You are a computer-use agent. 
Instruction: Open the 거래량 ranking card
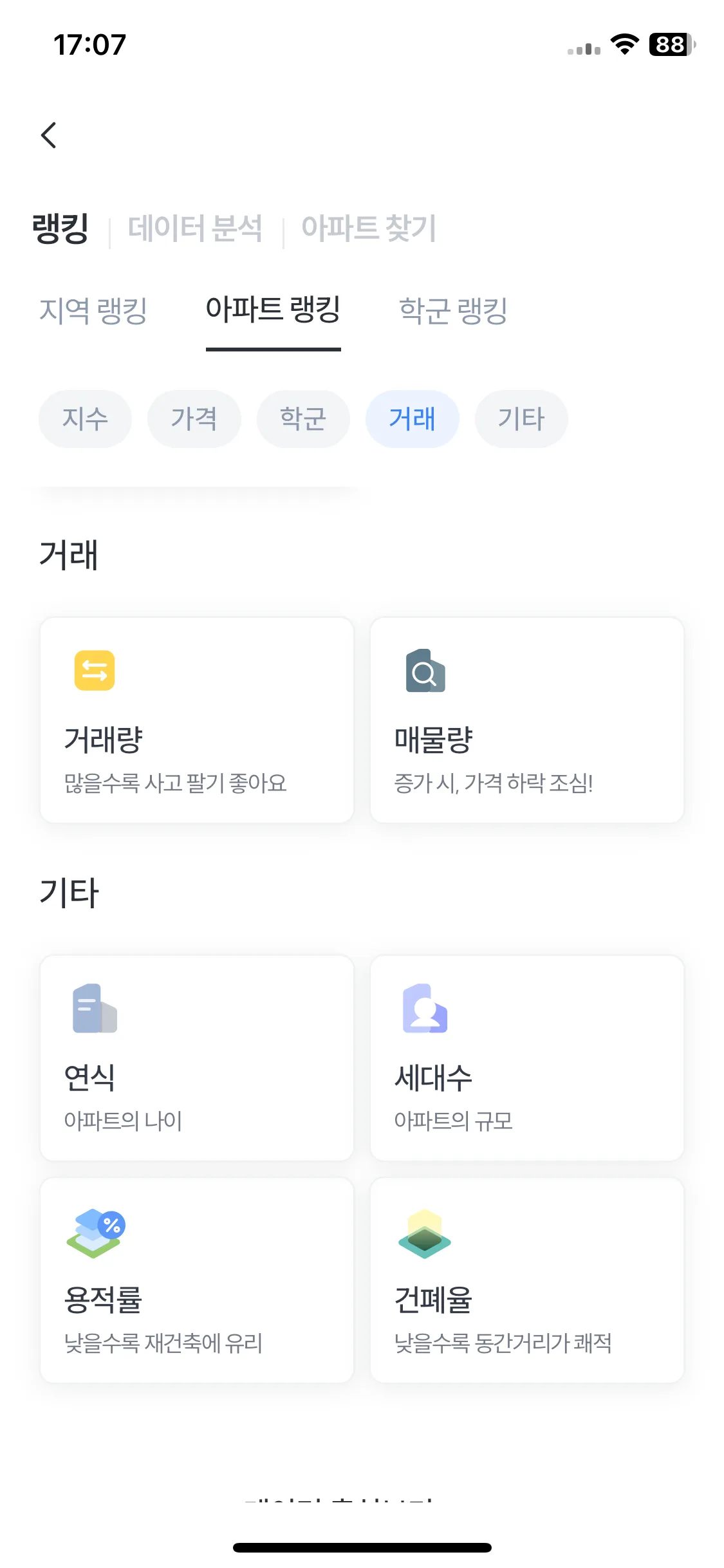click(x=197, y=720)
